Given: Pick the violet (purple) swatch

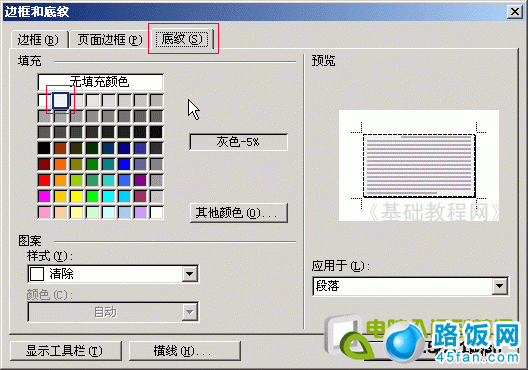Looking at the screenshot, I should 140,180.
